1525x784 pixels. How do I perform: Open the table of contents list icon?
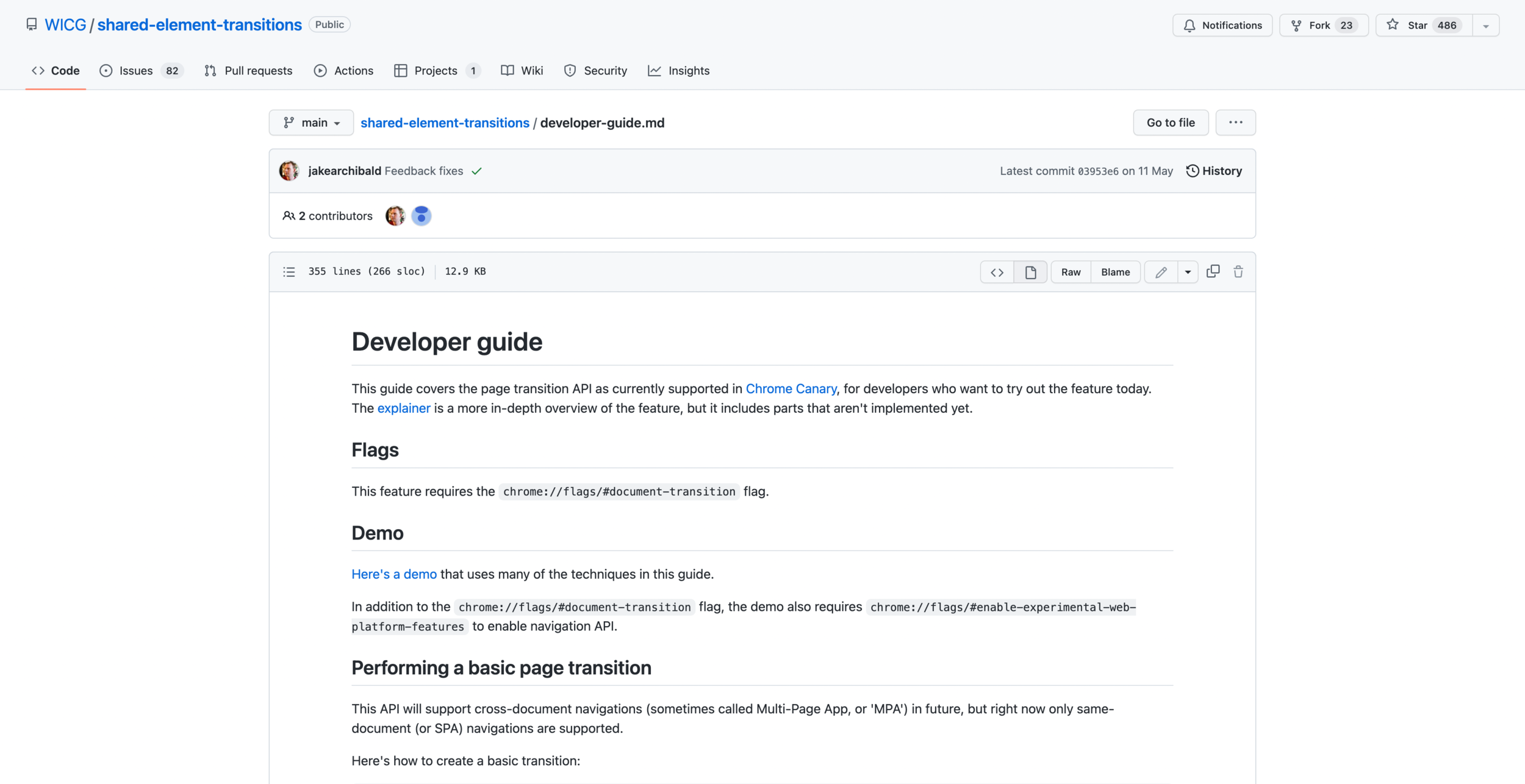click(289, 272)
